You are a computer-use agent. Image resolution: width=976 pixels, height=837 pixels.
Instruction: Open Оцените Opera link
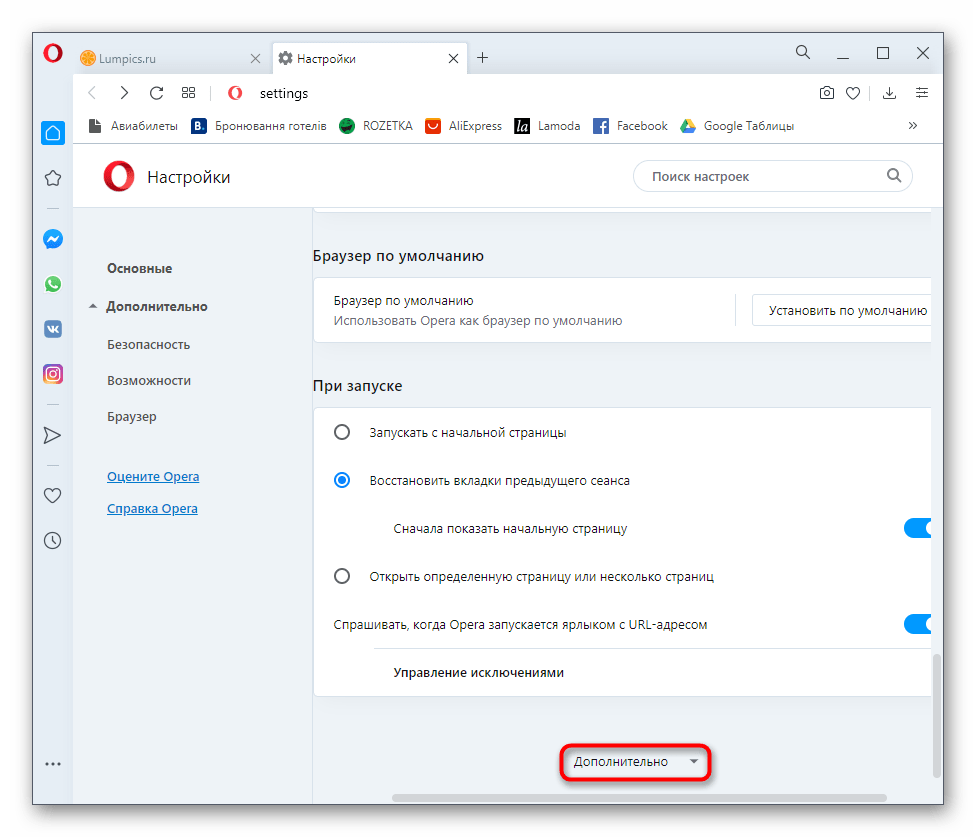tap(153, 476)
